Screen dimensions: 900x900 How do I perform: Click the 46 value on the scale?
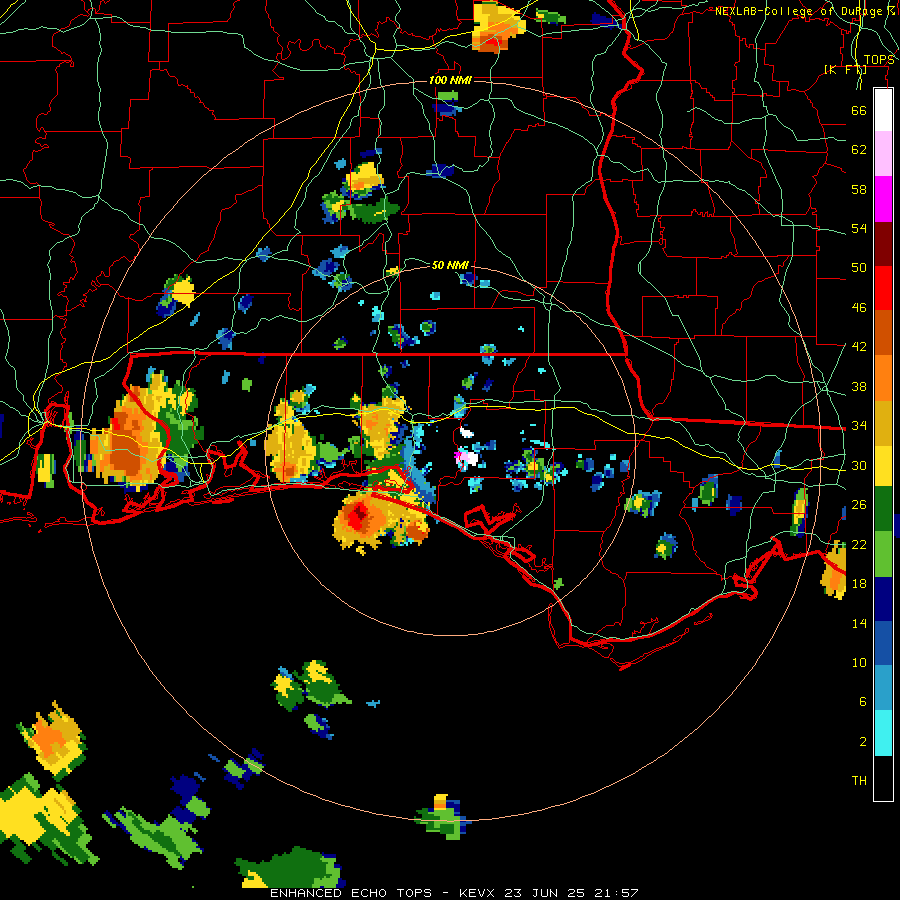pyautogui.click(x=859, y=308)
